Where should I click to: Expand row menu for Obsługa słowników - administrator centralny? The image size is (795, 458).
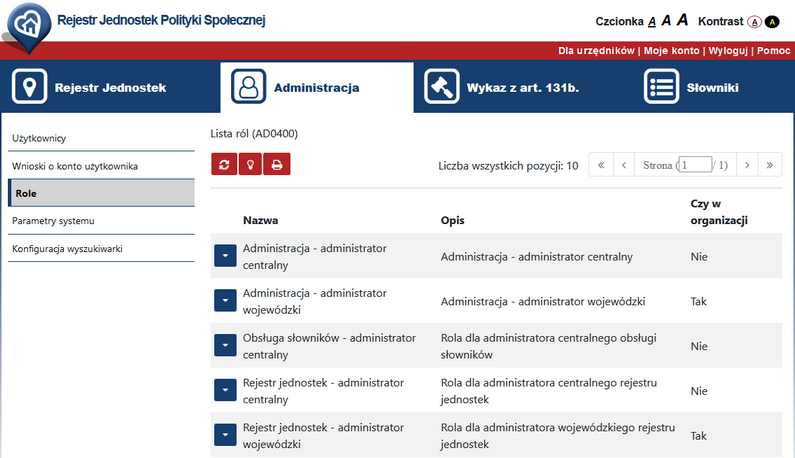225,345
